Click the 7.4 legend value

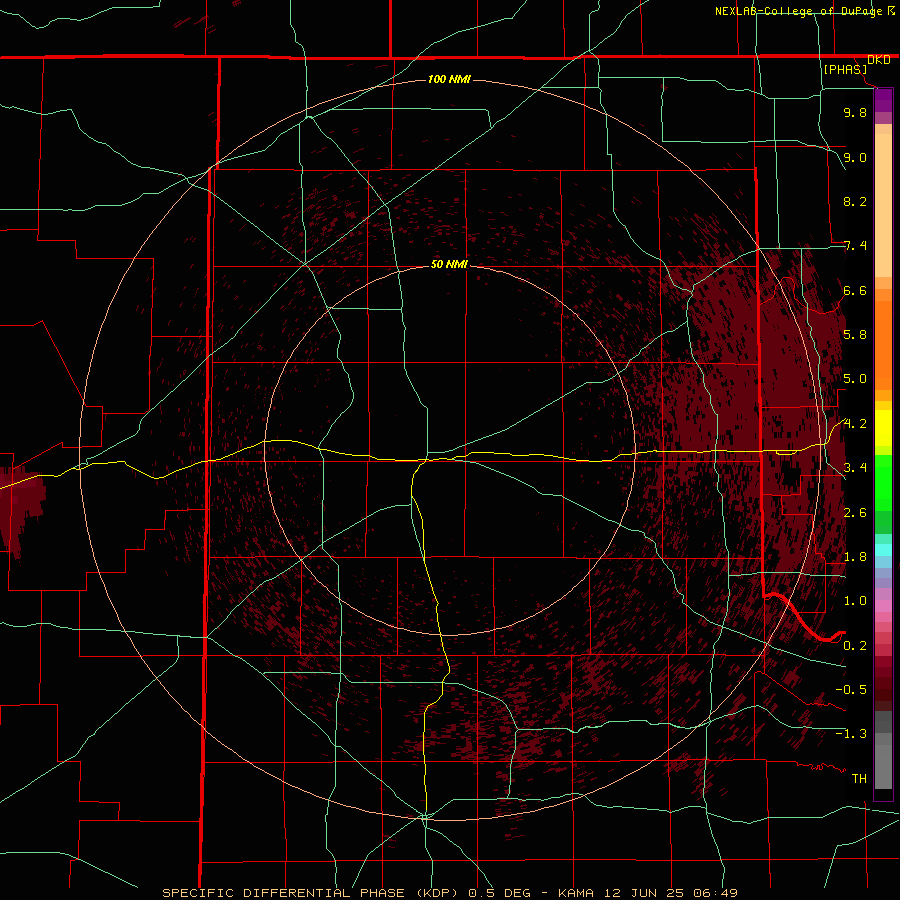click(855, 246)
